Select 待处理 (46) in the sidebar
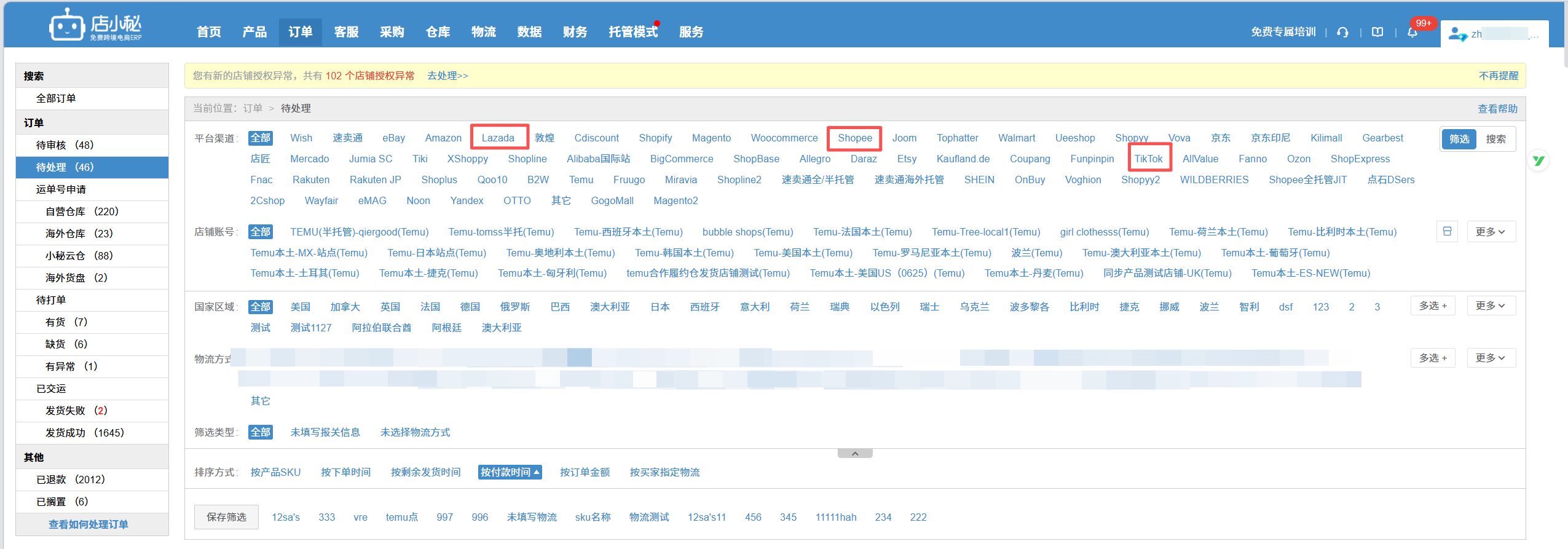This screenshot has height=549, width=1568. 92,167
